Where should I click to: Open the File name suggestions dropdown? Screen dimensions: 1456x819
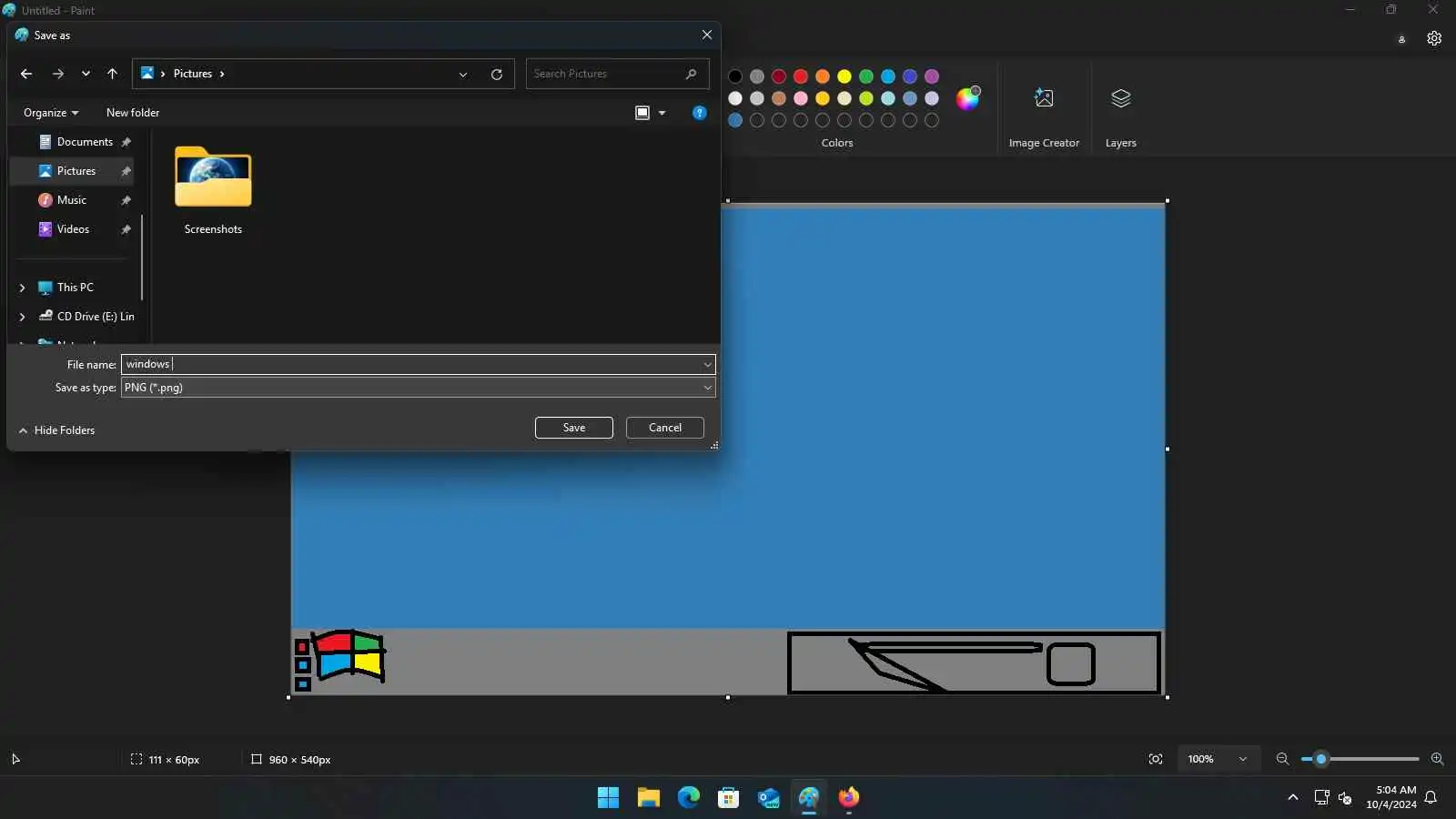(x=707, y=365)
